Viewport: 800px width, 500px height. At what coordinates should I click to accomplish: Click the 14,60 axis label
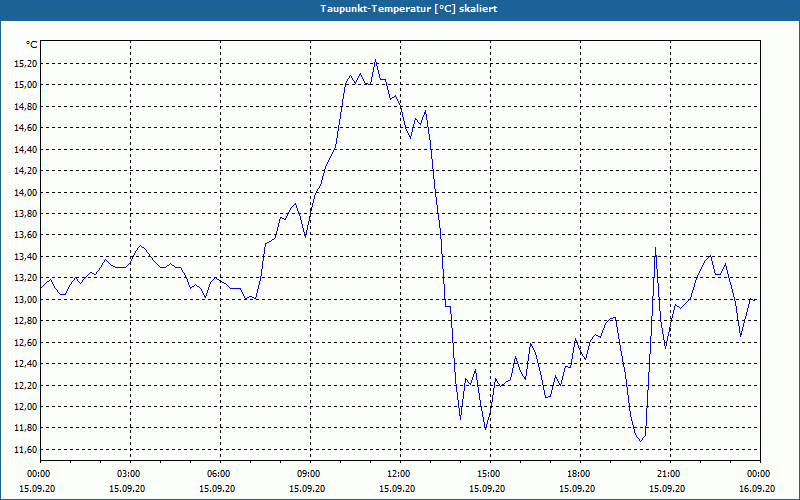click(x=26, y=128)
